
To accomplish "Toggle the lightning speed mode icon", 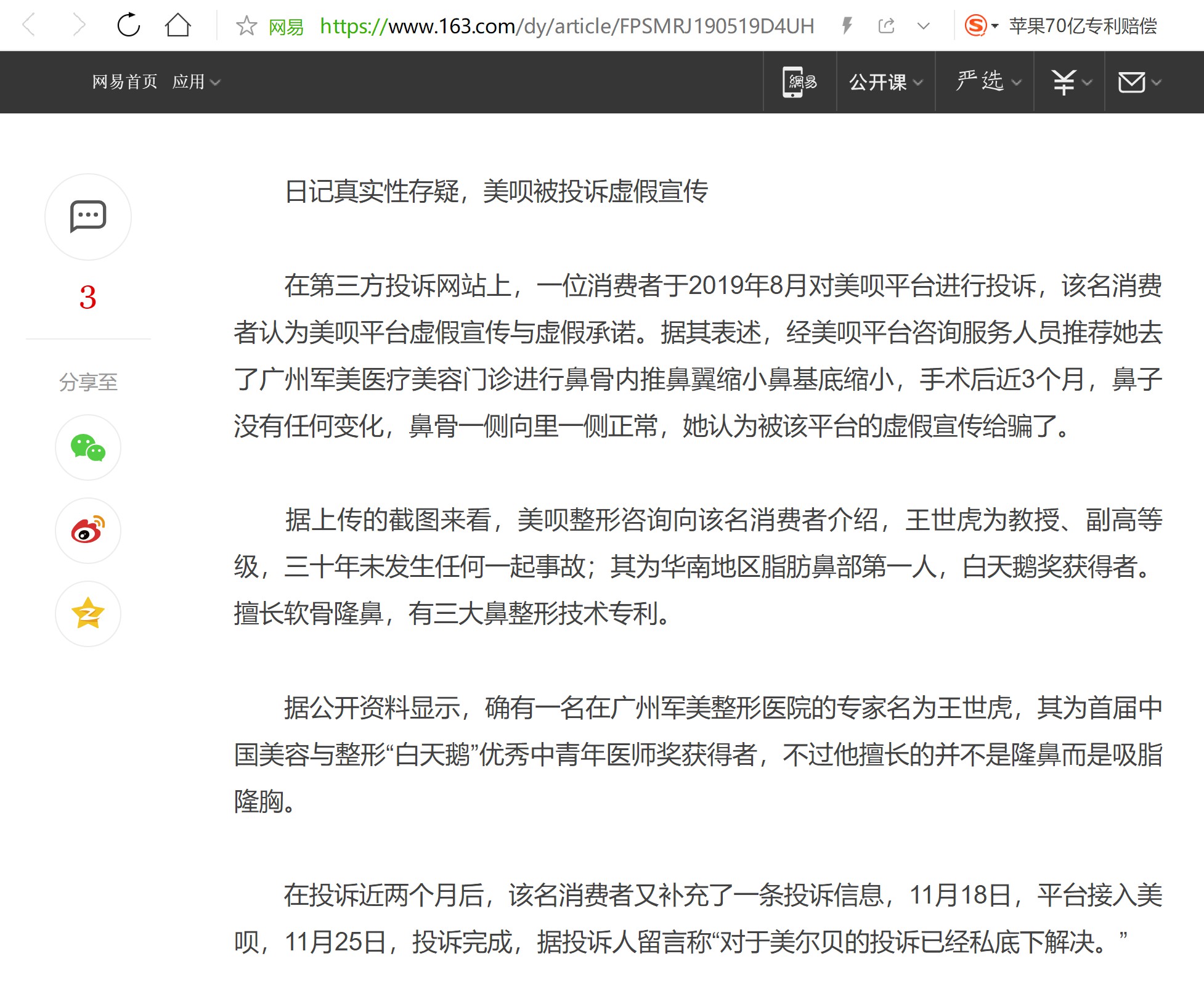I will pyautogui.click(x=848, y=25).
